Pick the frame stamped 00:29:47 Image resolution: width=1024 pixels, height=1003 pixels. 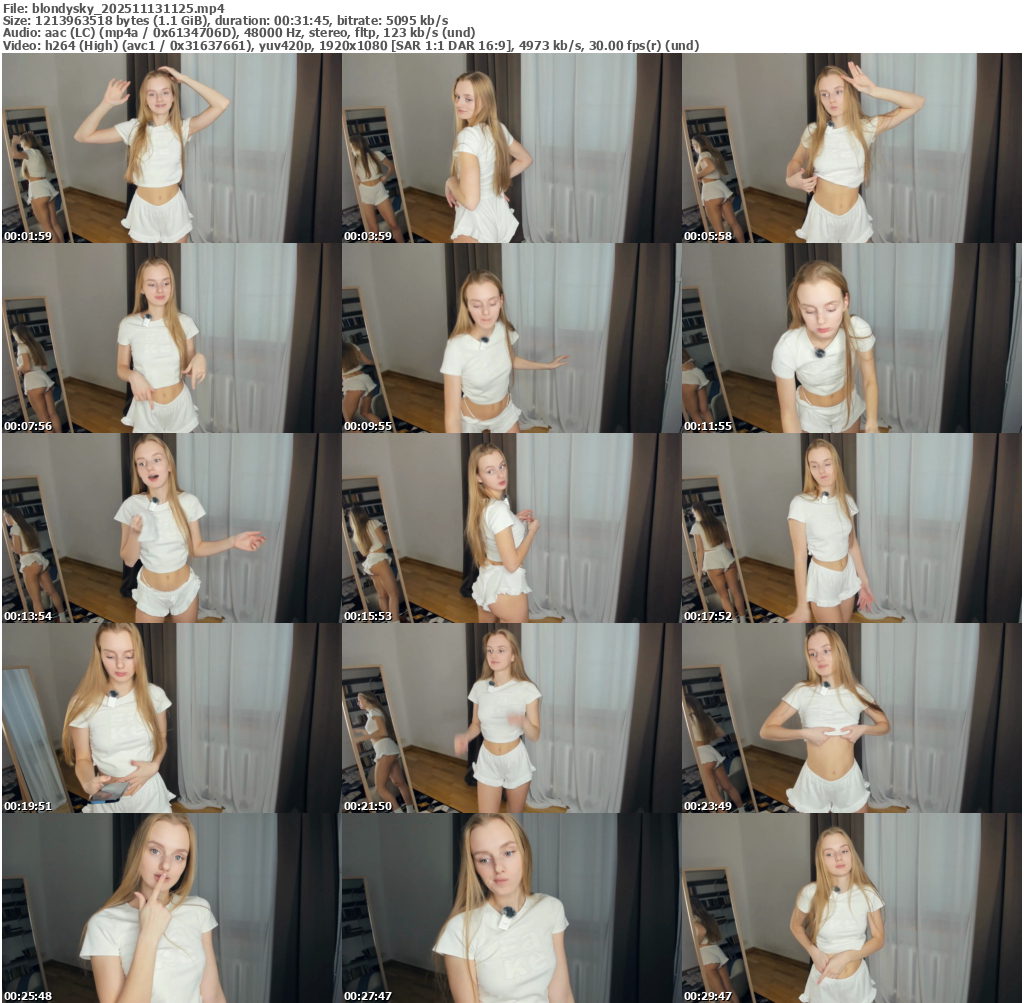click(x=852, y=908)
